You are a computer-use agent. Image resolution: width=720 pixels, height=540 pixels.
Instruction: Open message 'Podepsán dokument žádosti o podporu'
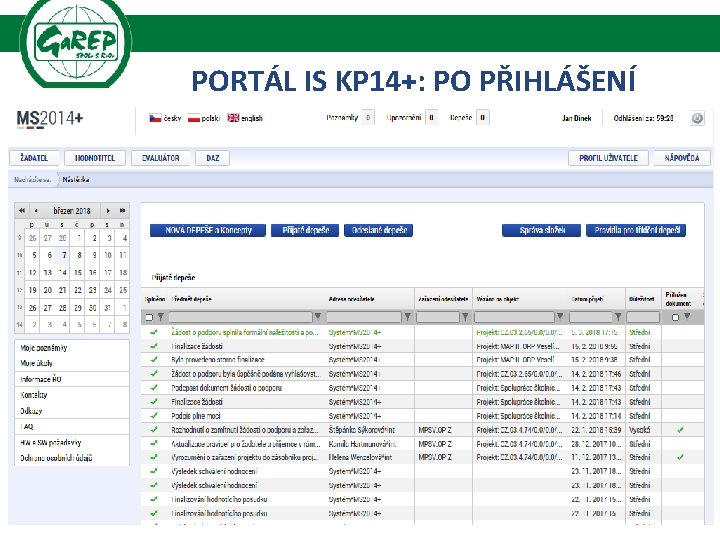(226, 388)
